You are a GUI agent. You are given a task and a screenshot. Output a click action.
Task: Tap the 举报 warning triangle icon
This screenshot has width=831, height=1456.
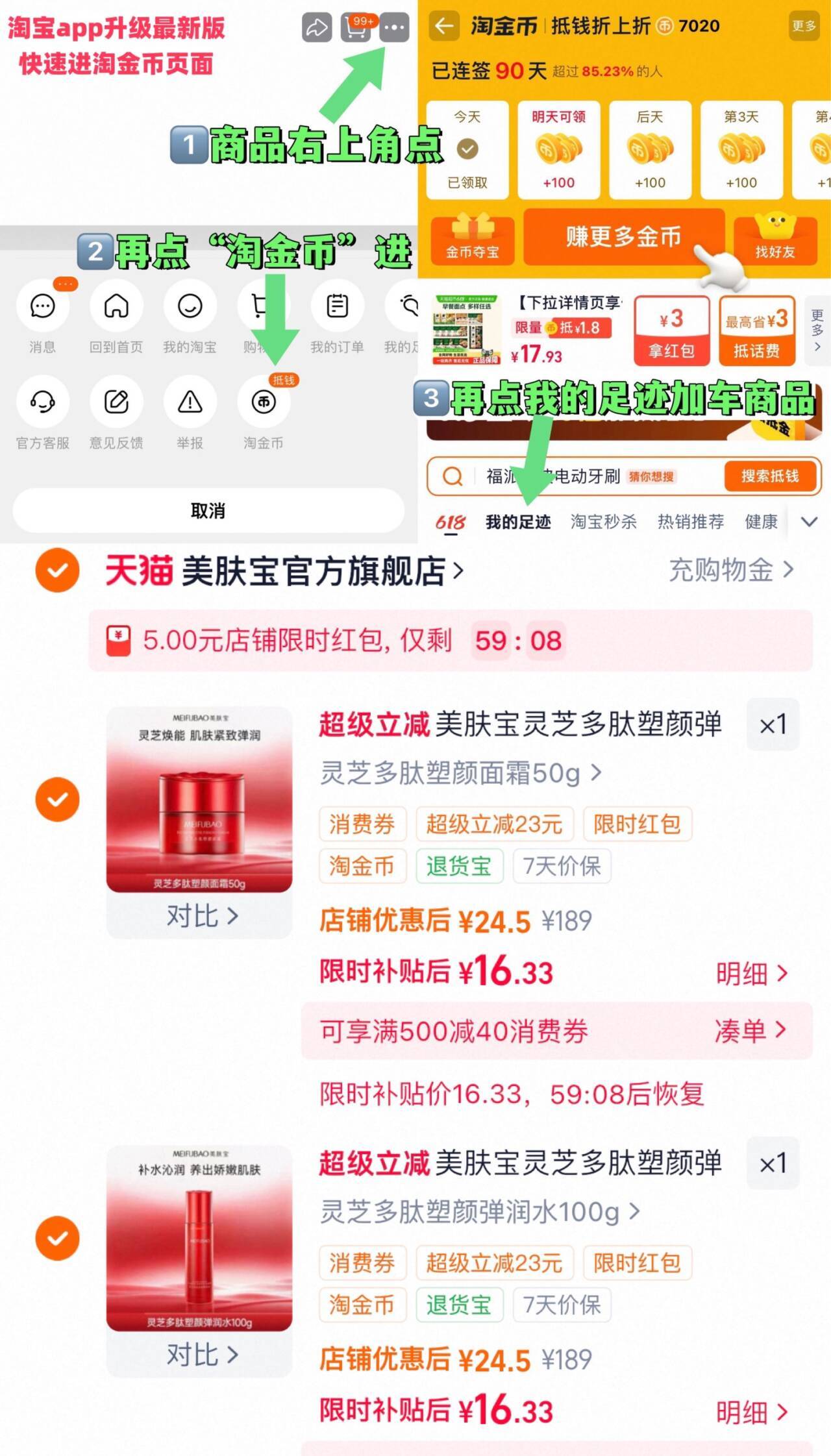point(190,402)
